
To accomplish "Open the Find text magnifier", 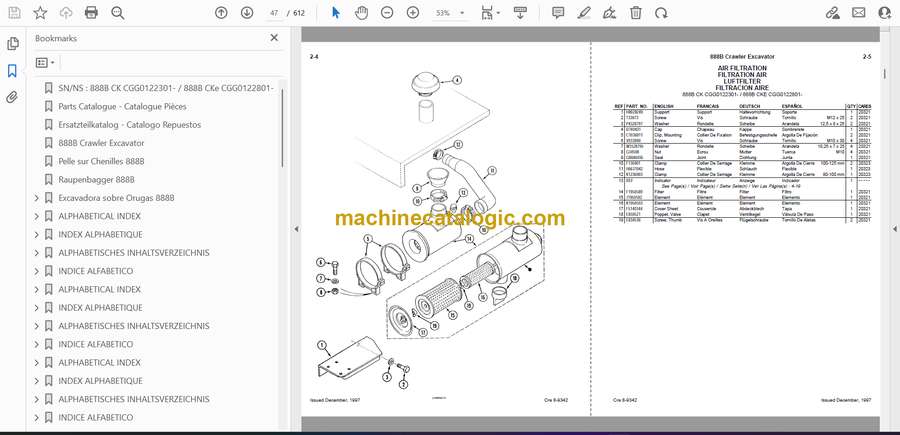I will pos(118,13).
